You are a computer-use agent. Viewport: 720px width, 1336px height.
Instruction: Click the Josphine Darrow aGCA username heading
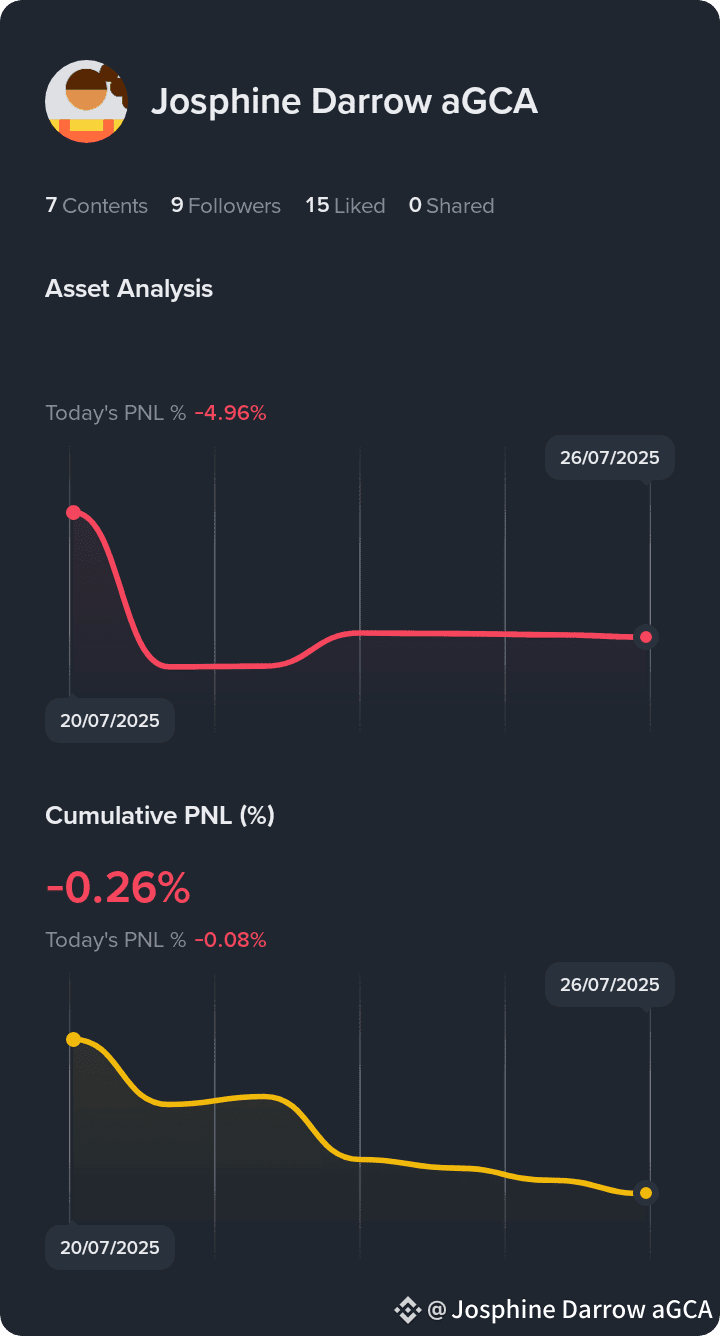[x=344, y=101]
